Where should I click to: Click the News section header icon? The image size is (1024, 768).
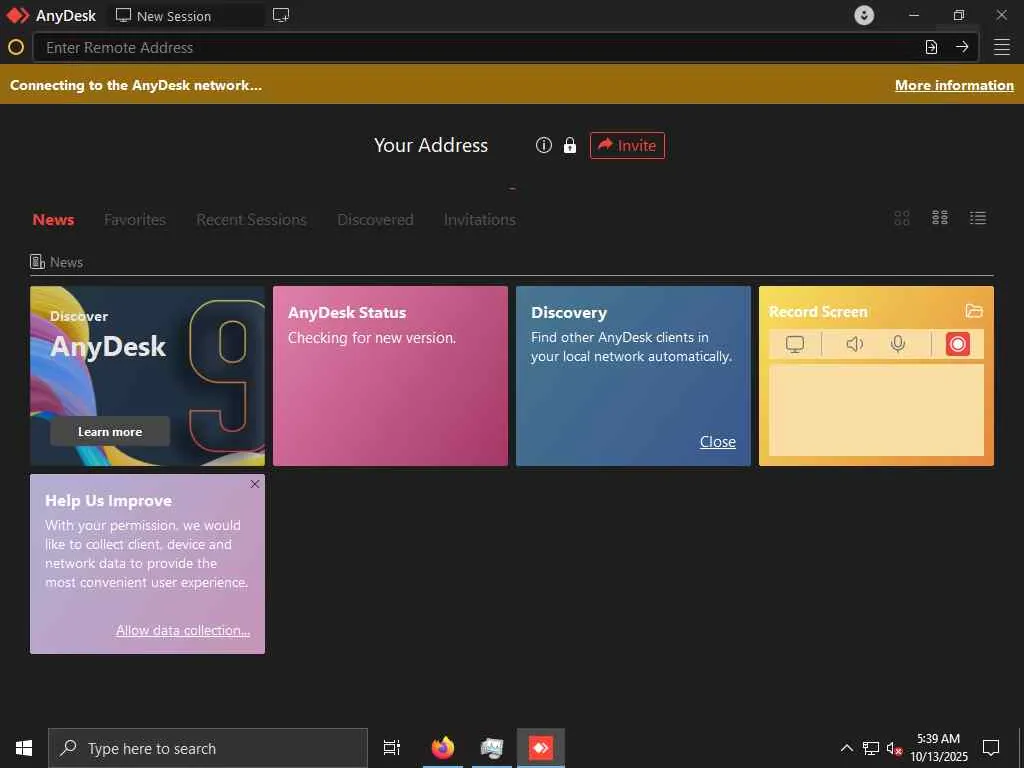37,262
